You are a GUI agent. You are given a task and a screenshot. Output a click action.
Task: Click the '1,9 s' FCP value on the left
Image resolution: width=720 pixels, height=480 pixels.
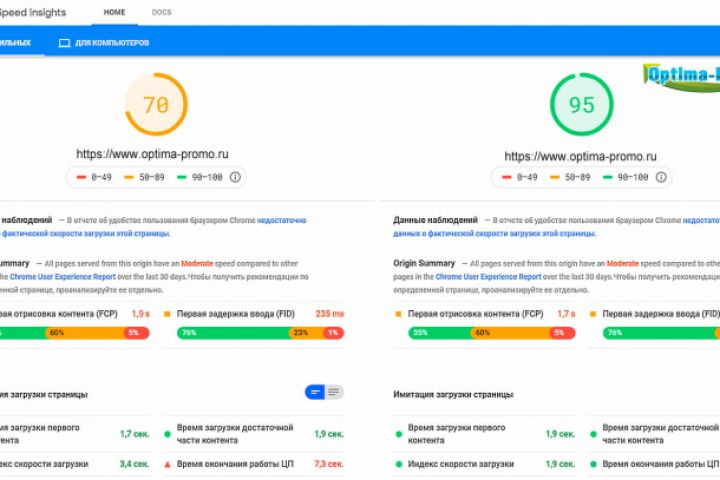141,314
